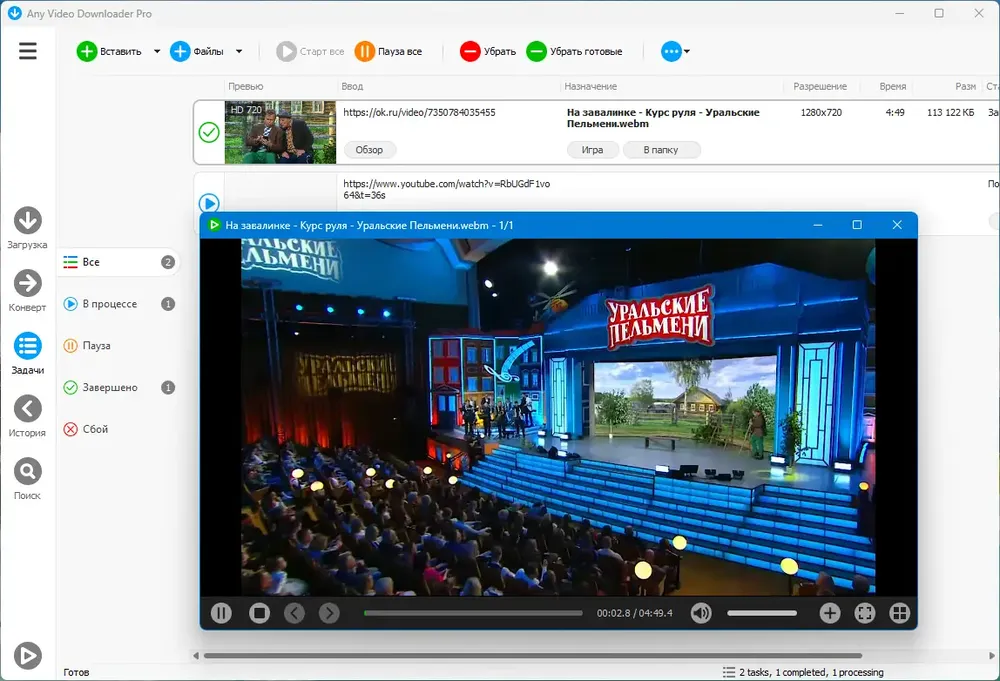Expand the Файлы dropdown arrow
Viewport: 1000px width, 681px height.
(239, 52)
